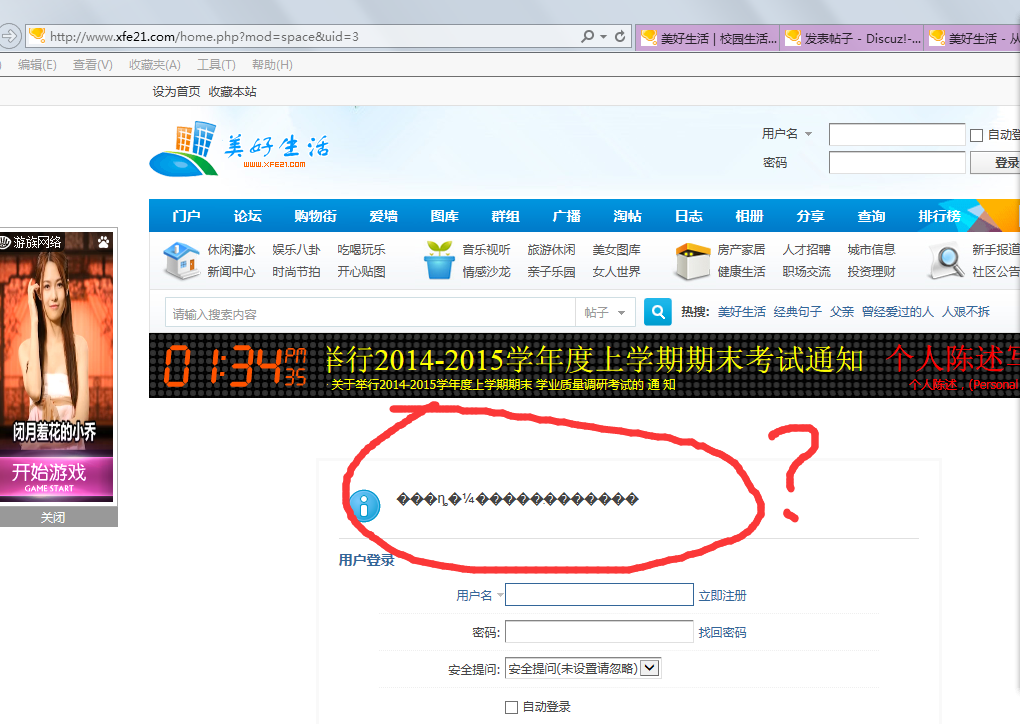Screen dimensions: 1020x724
Task: Click the blue search magnifier button
Action: 657,311
